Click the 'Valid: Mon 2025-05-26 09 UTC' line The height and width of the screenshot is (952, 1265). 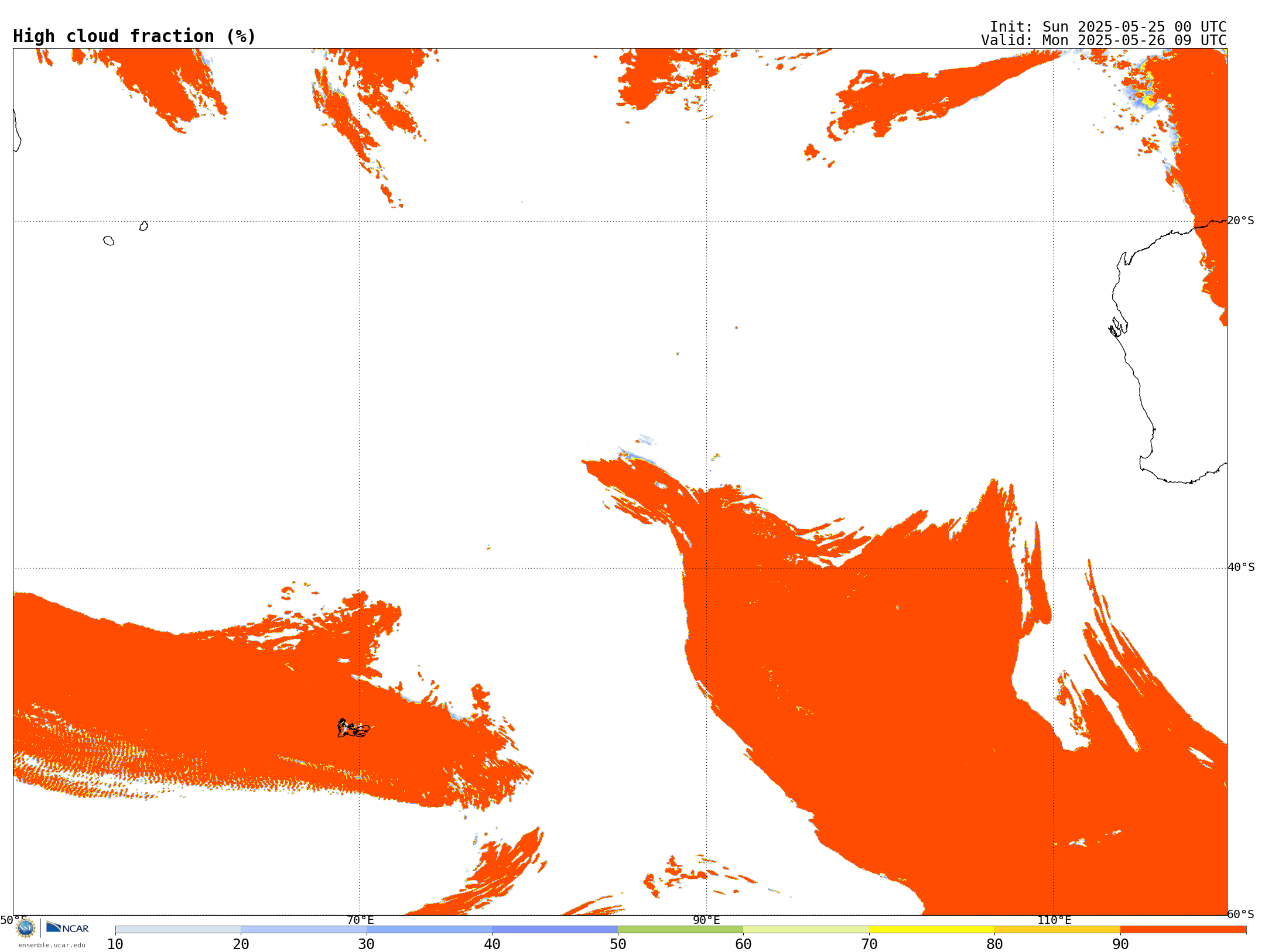pyautogui.click(x=1104, y=40)
